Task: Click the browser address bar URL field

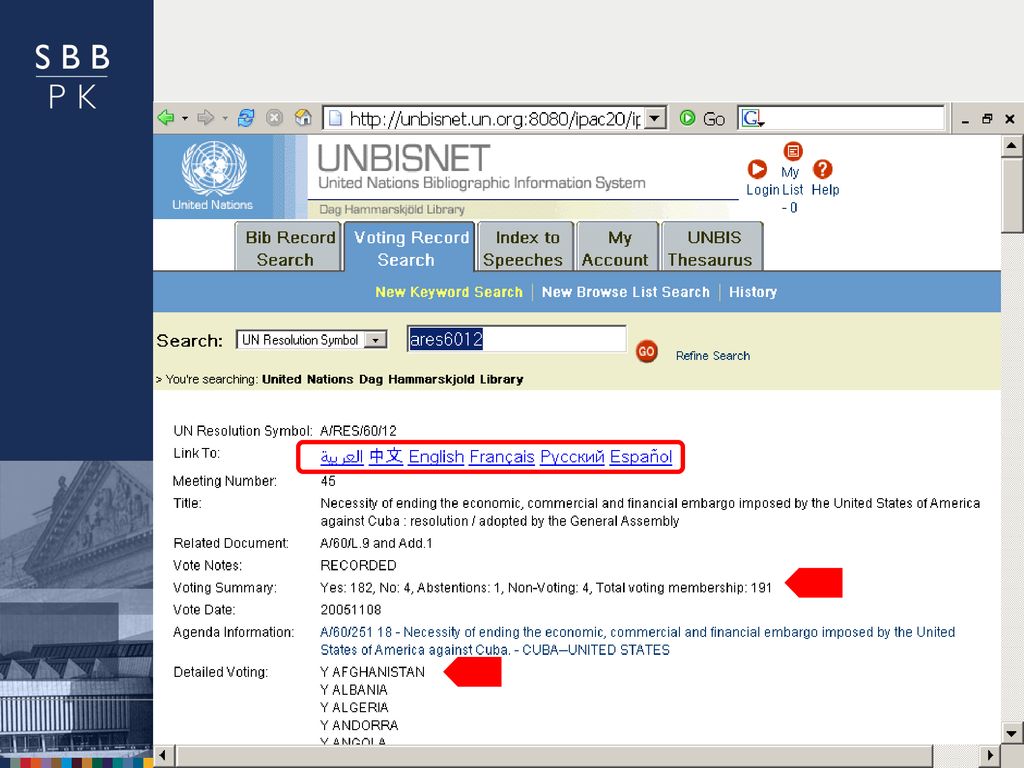Action: point(494,118)
